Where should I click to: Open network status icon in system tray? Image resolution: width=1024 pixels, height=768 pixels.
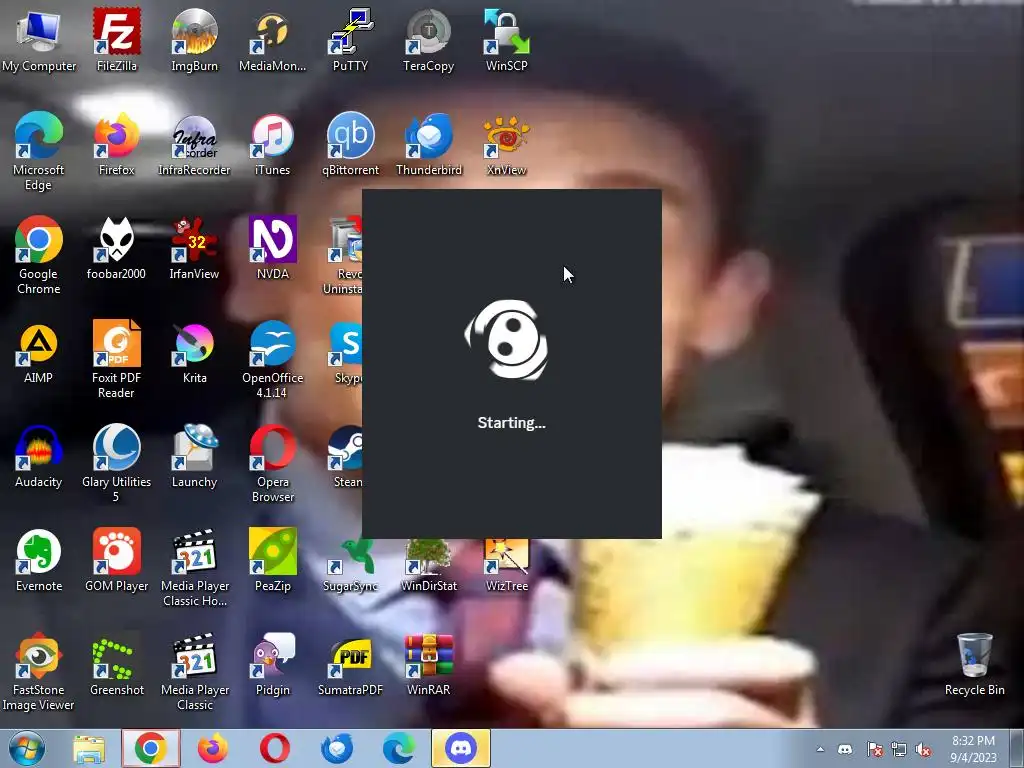pos(899,750)
